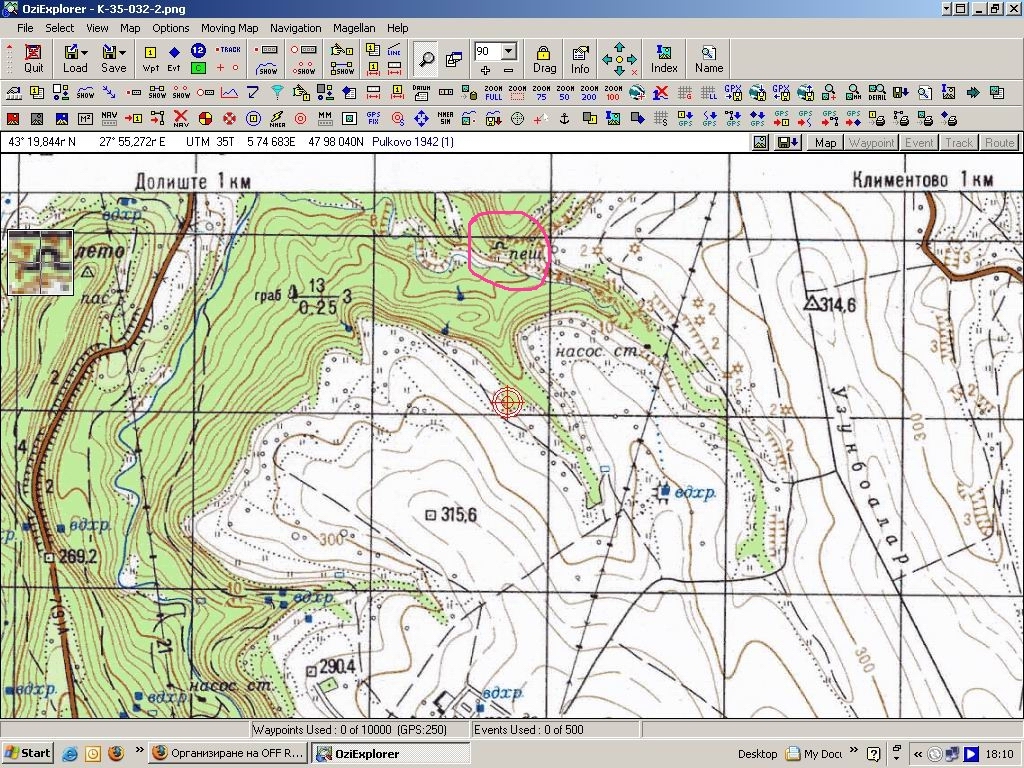Screen dimensions: 1024x768
Task: Set zoom with the ZOOM 50 icon
Action: (x=565, y=93)
